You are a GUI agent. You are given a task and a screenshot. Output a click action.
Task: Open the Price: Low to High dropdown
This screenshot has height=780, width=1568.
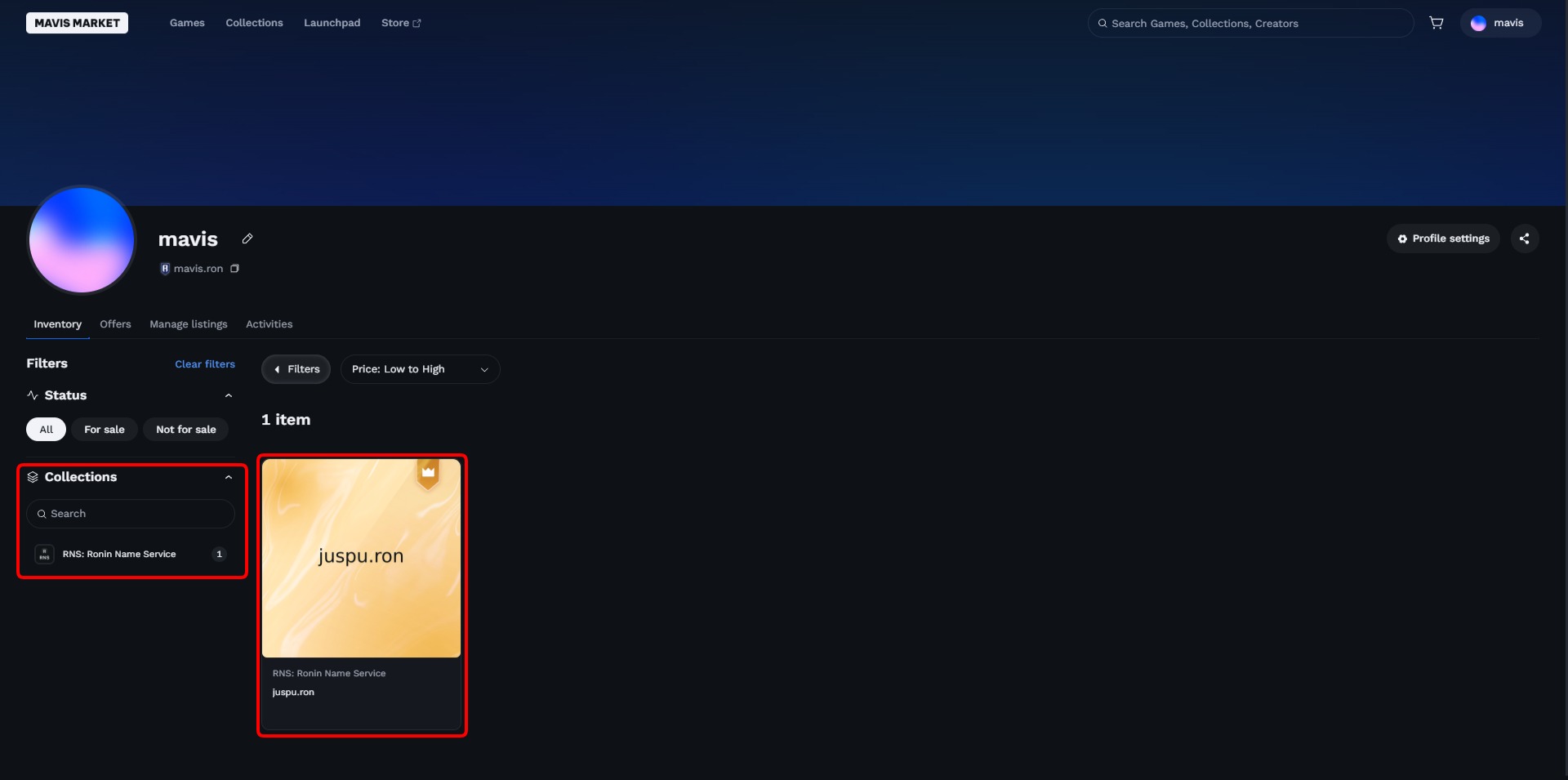[x=420, y=369]
